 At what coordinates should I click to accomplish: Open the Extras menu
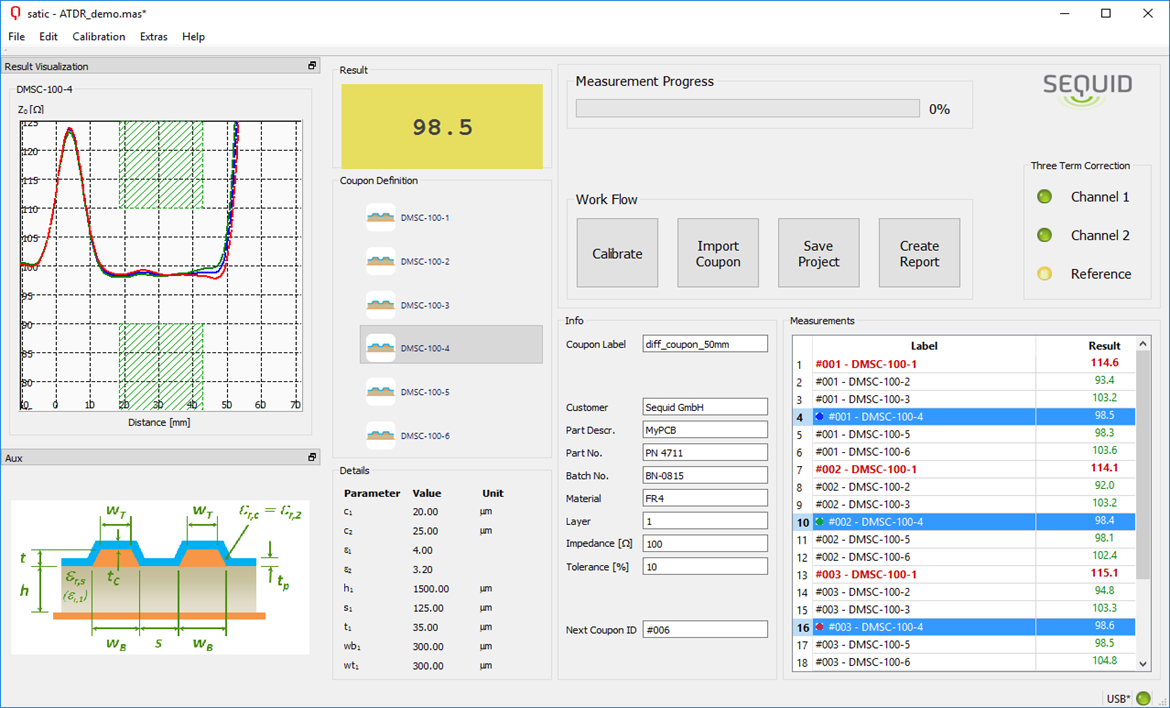click(x=154, y=37)
